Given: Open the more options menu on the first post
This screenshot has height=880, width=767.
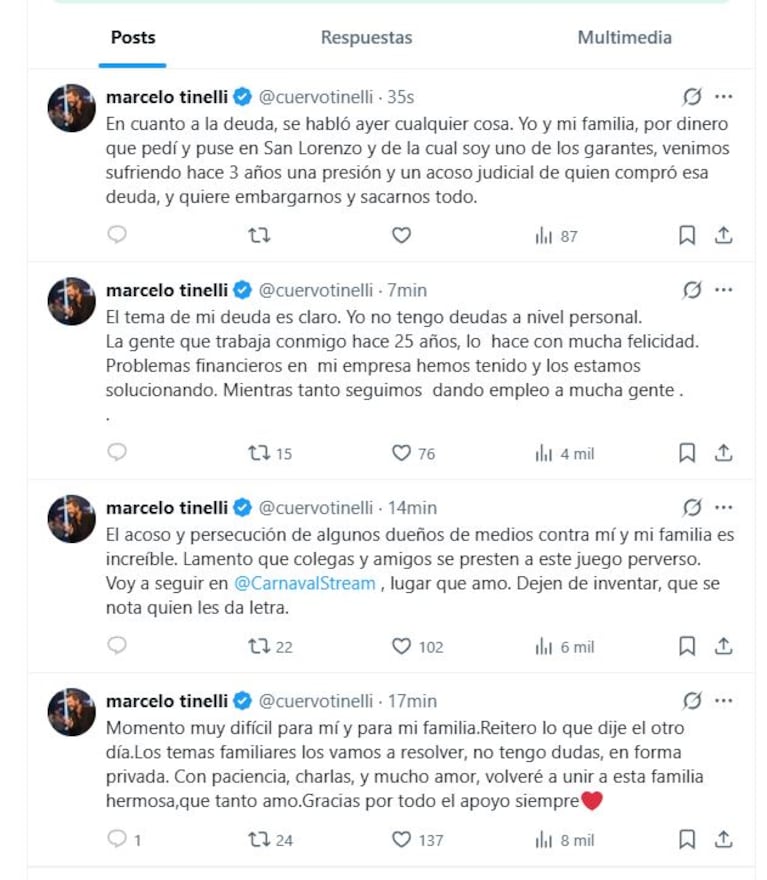Looking at the screenshot, I should point(722,97).
